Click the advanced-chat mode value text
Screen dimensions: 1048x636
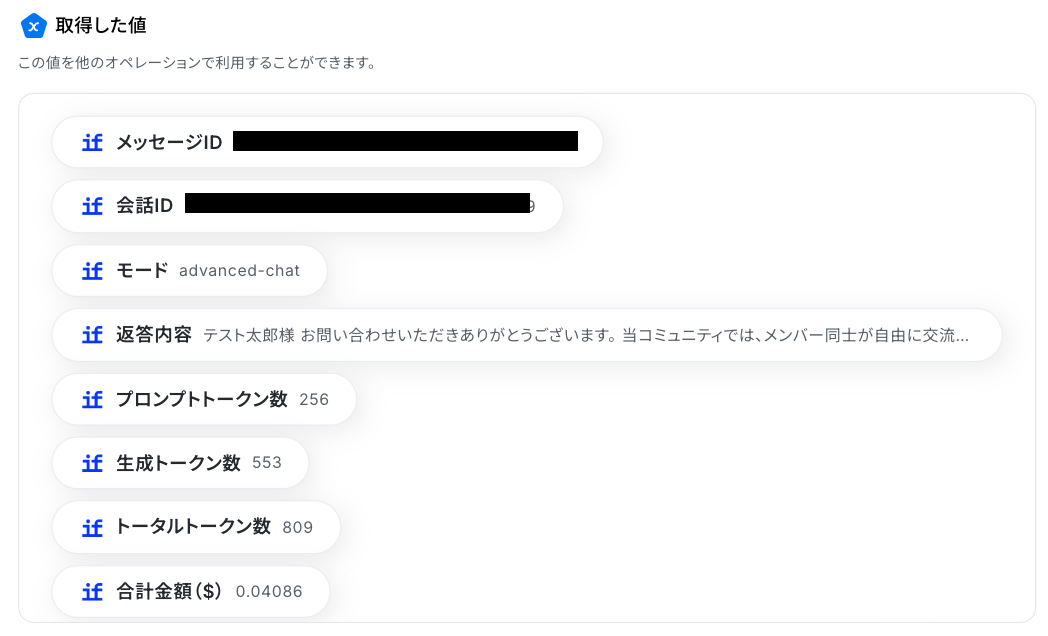pyautogui.click(x=239, y=271)
